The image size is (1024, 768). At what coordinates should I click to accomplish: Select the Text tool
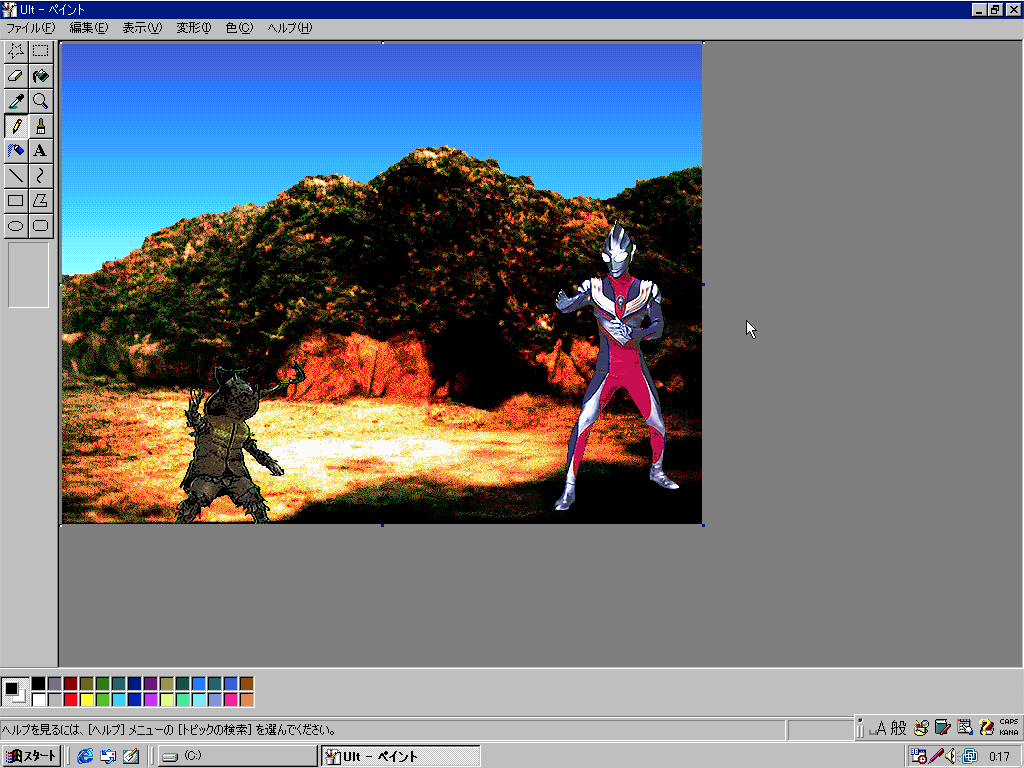coord(40,151)
